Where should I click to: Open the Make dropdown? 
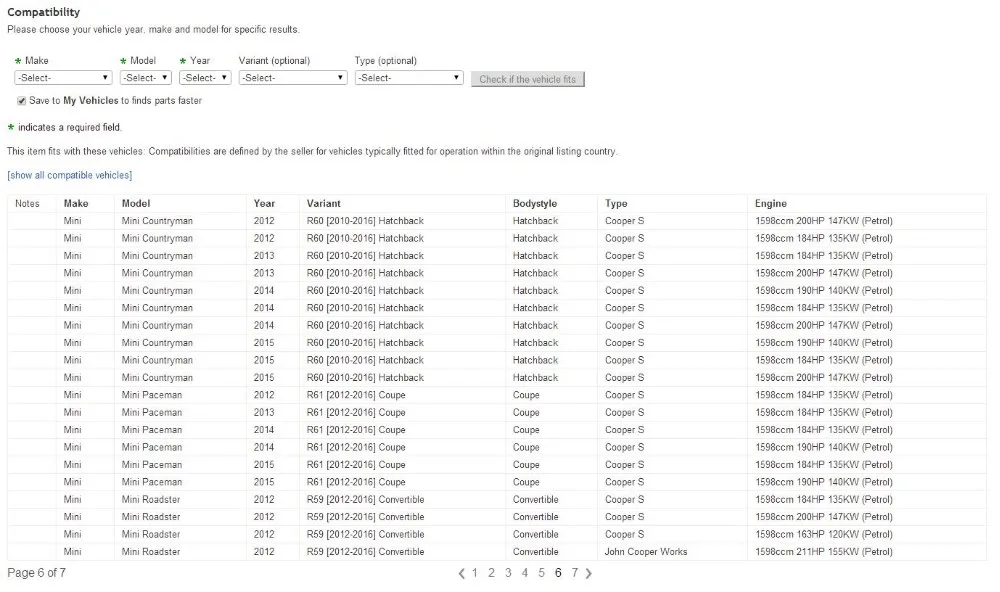click(63, 78)
